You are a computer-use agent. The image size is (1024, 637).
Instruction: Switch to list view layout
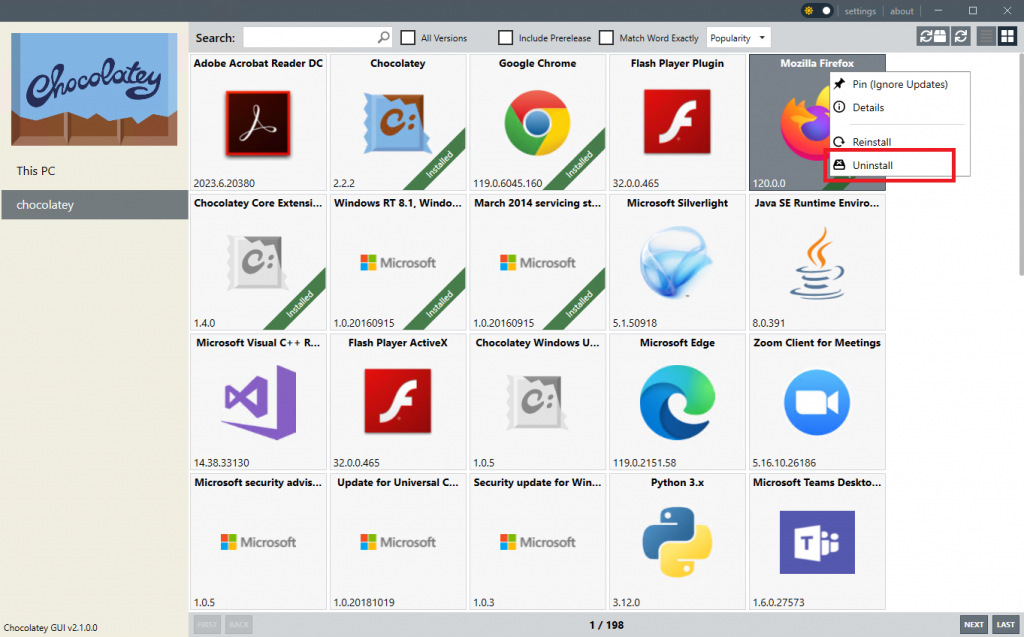click(x=986, y=37)
